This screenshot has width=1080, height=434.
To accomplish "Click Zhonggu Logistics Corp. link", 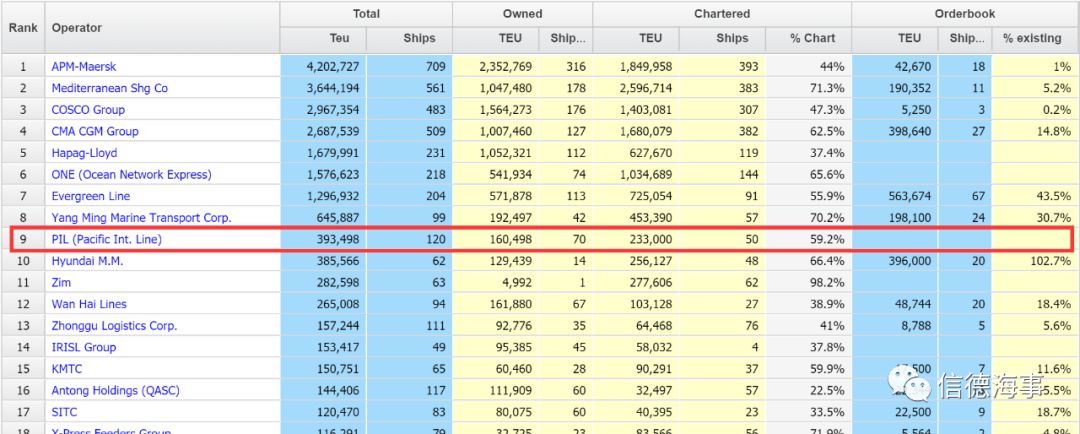I will [x=114, y=326].
